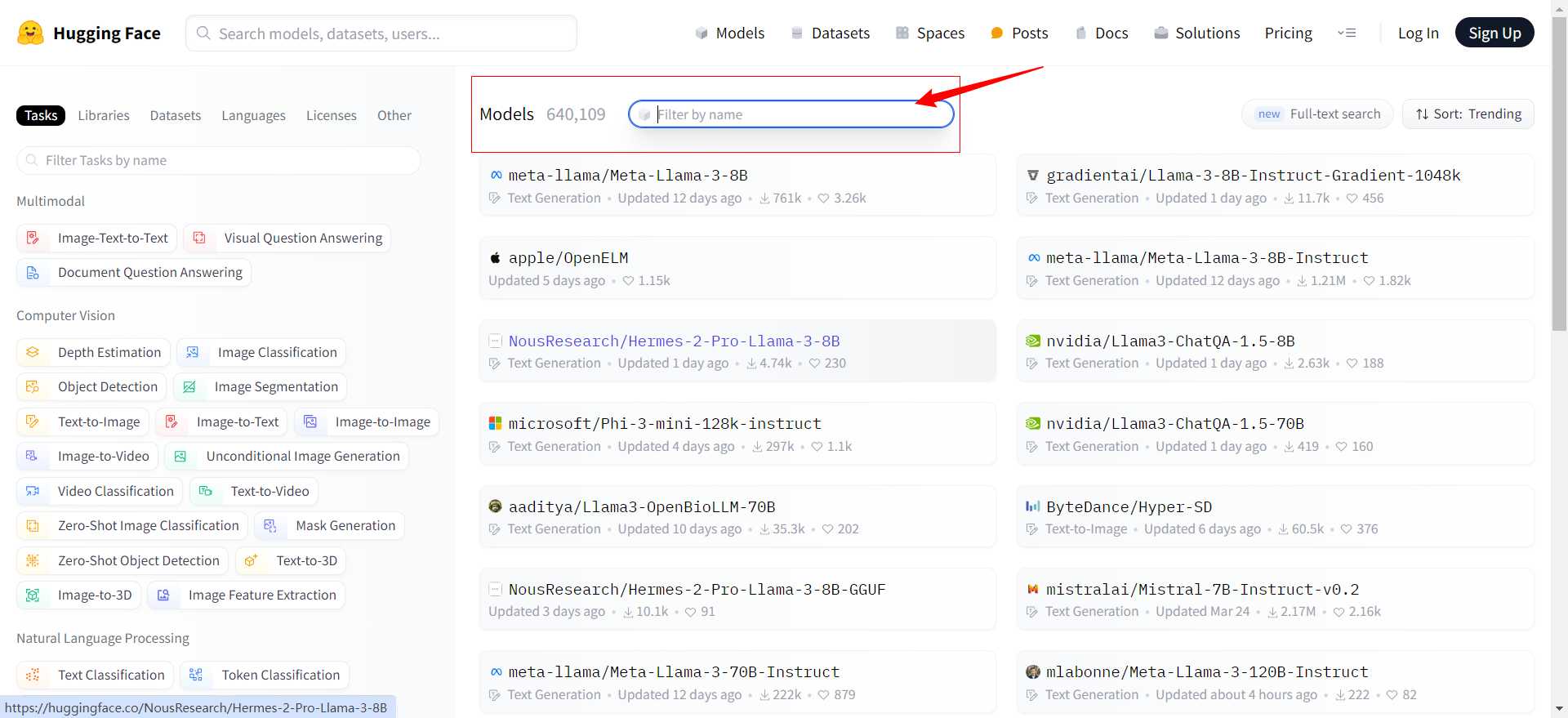1568x718 pixels.
Task: Open new Full-text search
Action: click(1318, 114)
